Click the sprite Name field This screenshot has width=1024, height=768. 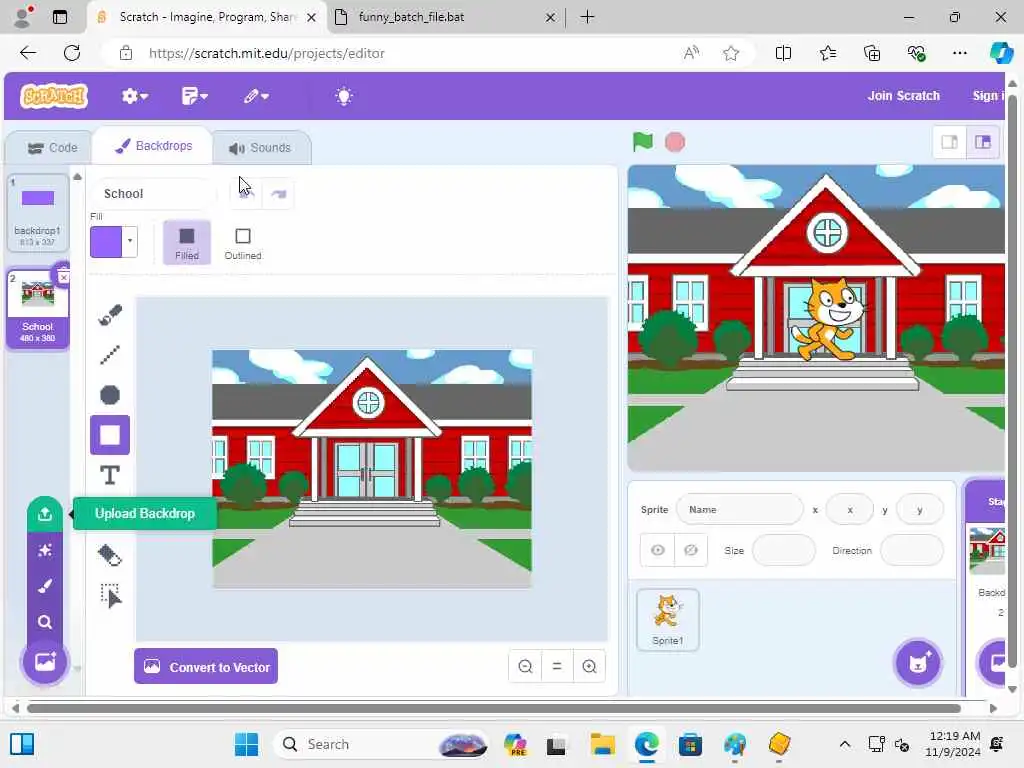(x=740, y=509)
